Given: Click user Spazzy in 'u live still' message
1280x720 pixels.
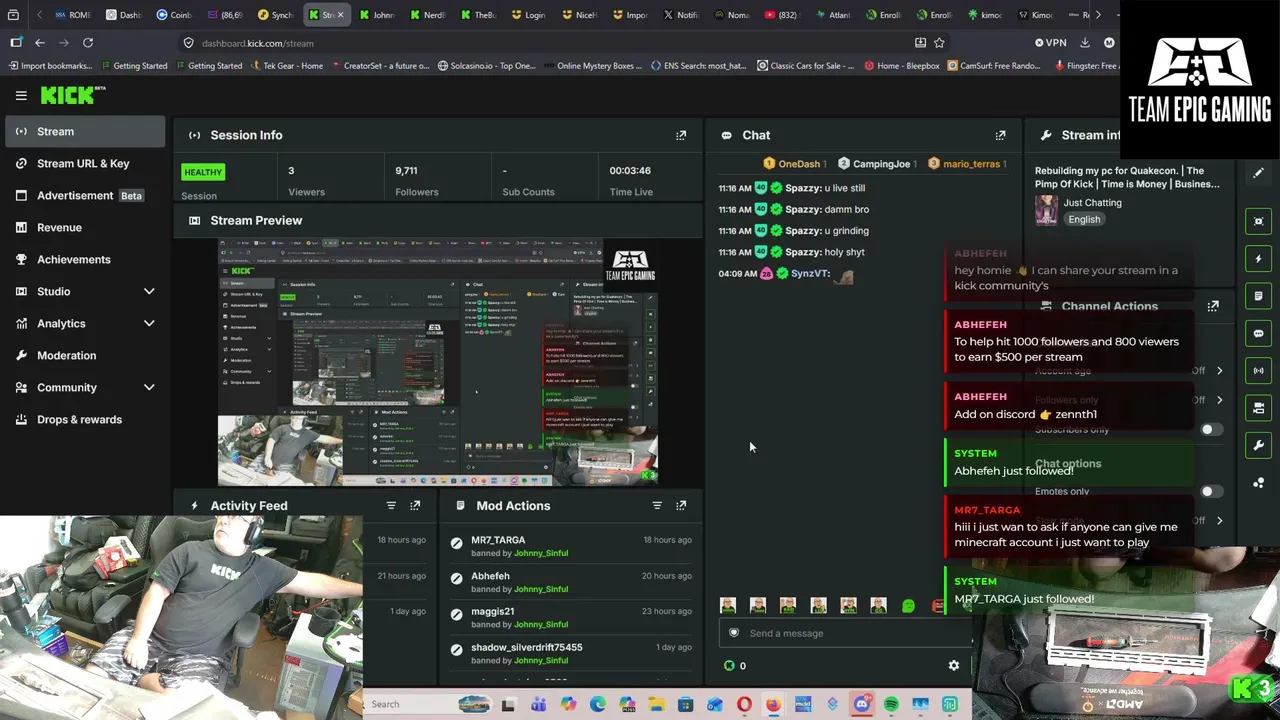Looking at the screenshot, I should (x=803, y=188).
